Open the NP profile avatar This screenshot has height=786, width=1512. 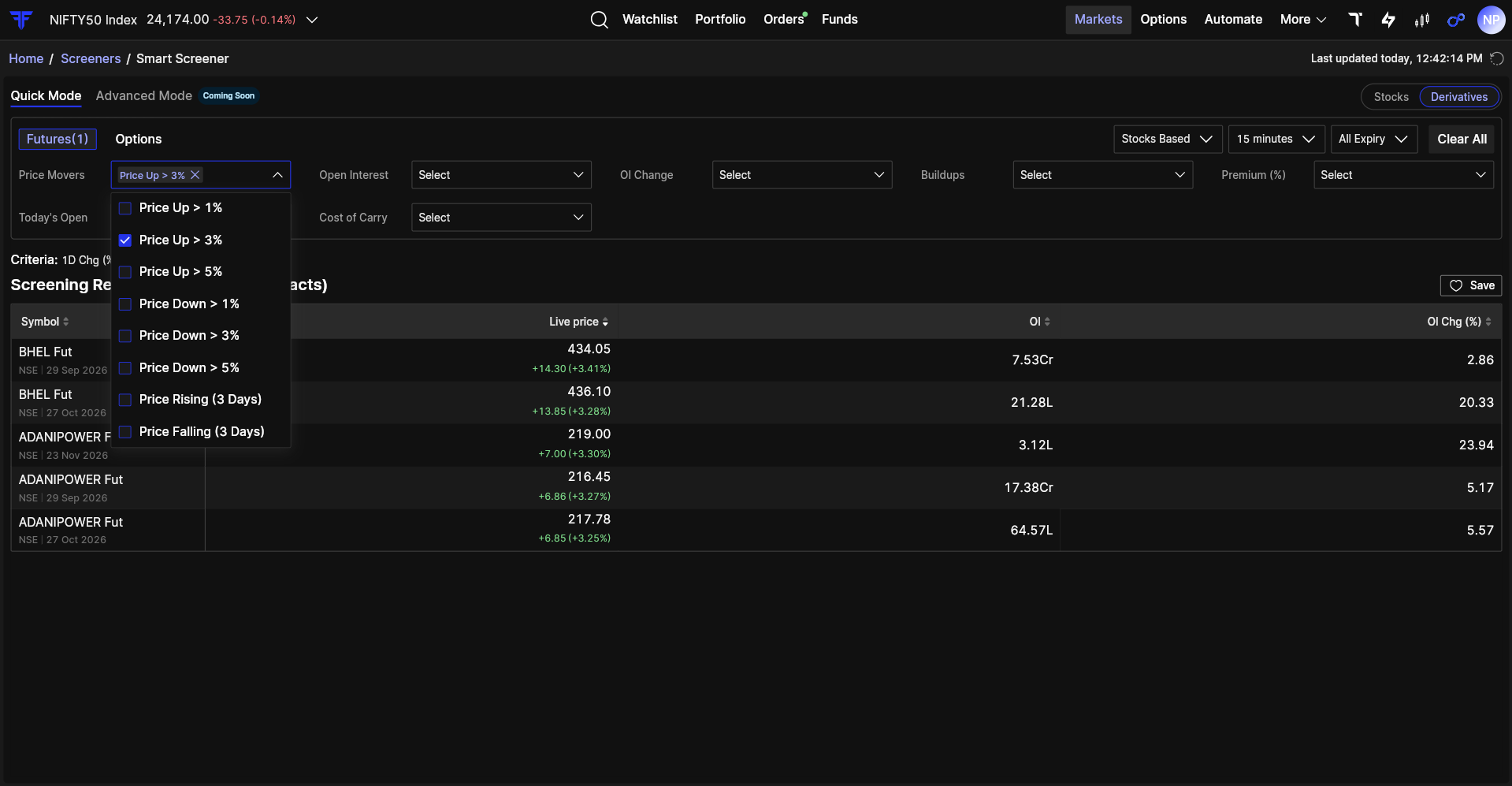(x=1491, y=20)
